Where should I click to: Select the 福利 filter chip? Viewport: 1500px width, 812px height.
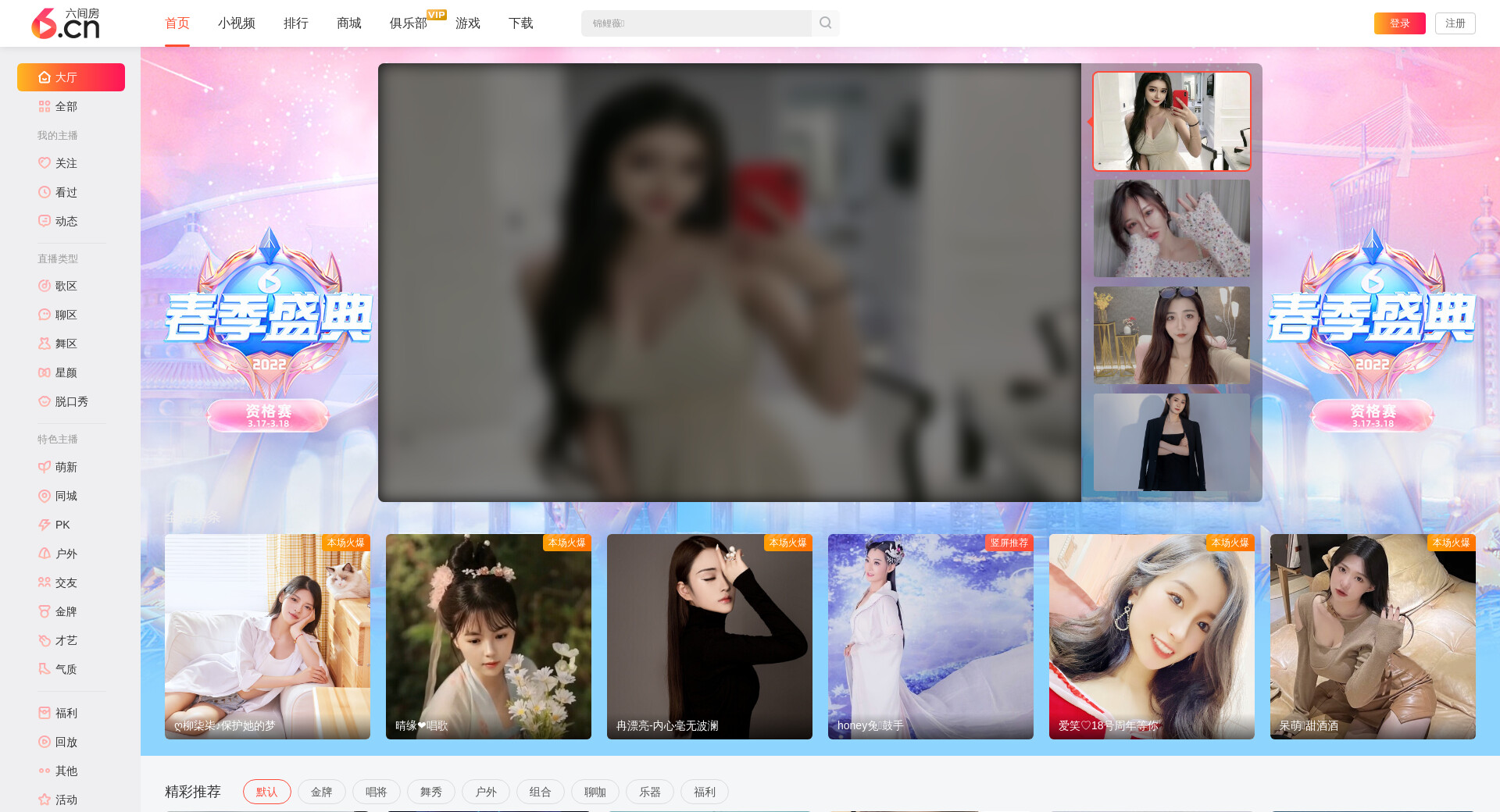tap(705, 792)
